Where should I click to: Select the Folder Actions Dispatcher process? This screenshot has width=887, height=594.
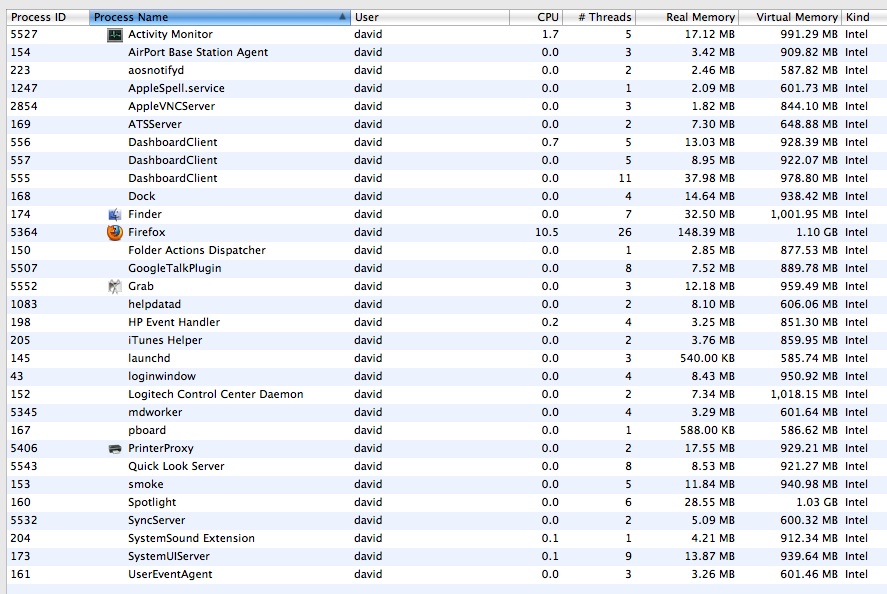[x=196, y=251]
